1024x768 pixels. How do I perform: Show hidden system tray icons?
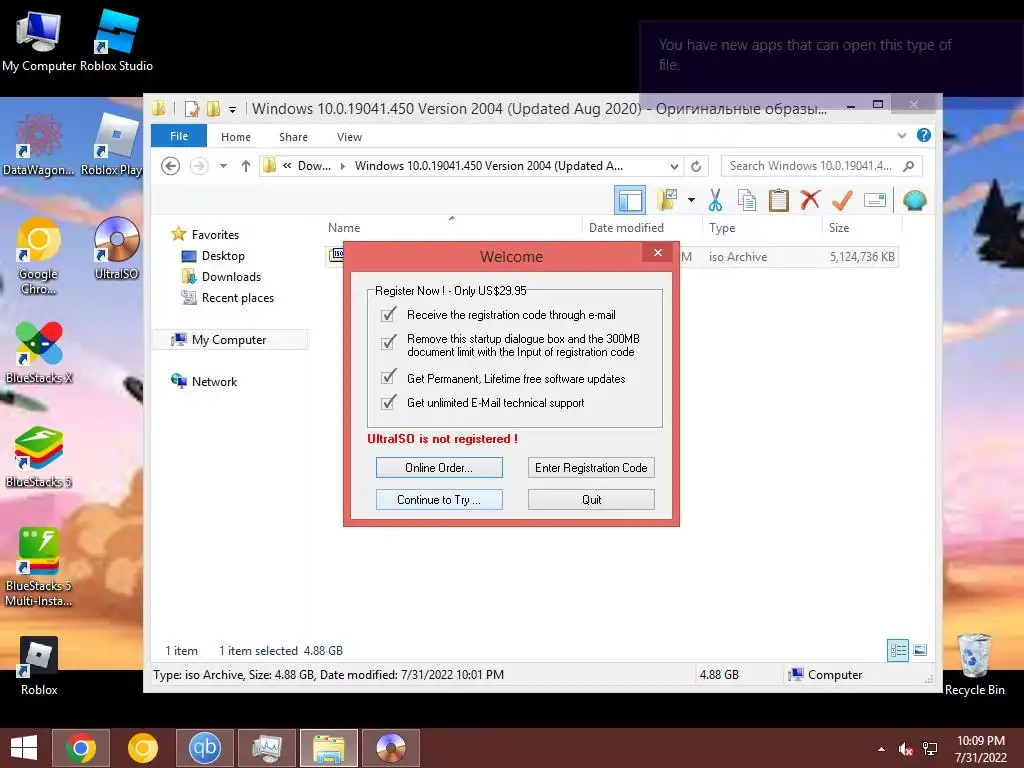tap(881, 749)
